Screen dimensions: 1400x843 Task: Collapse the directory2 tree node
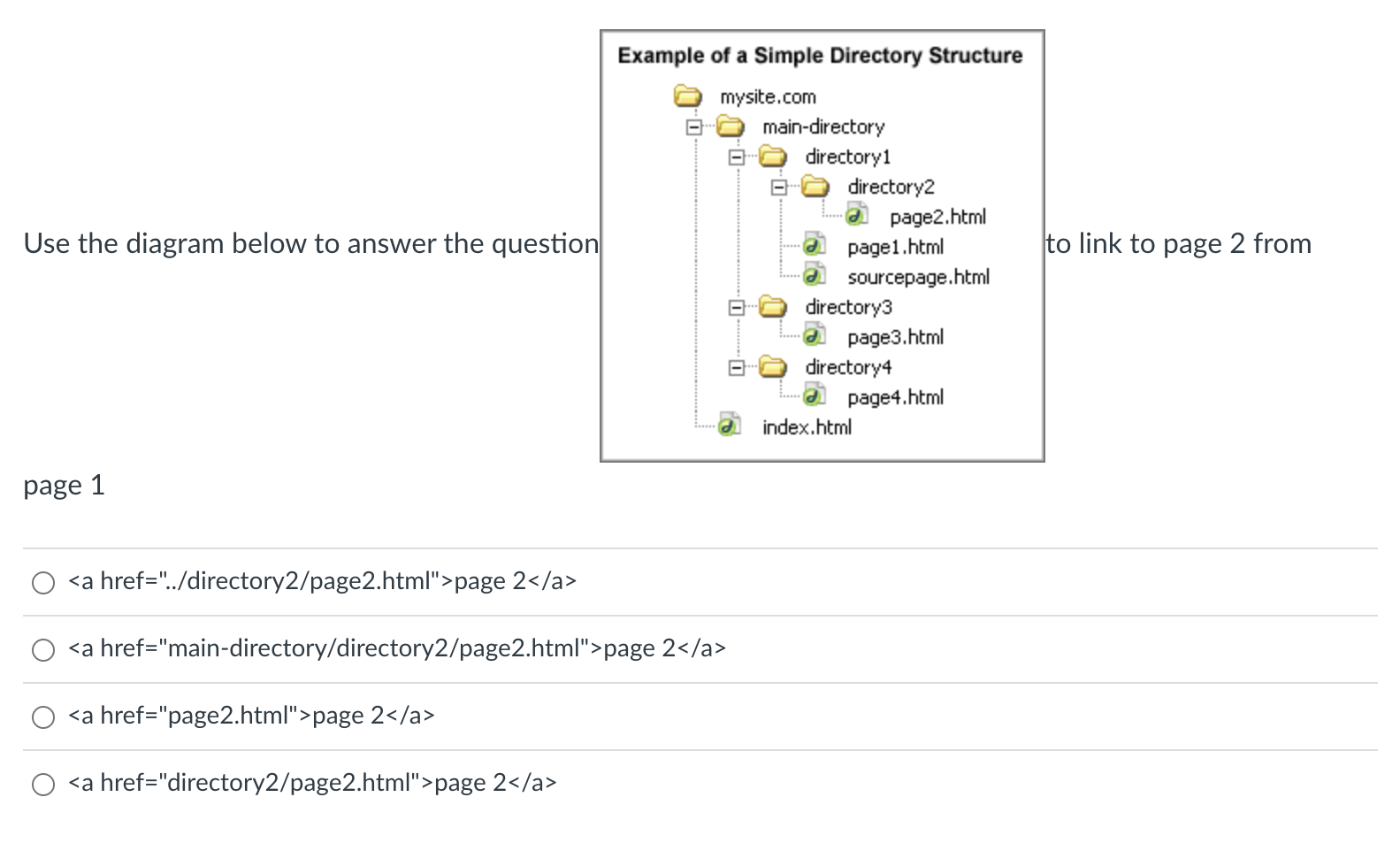pyautogui.click(x=777, y=187)
